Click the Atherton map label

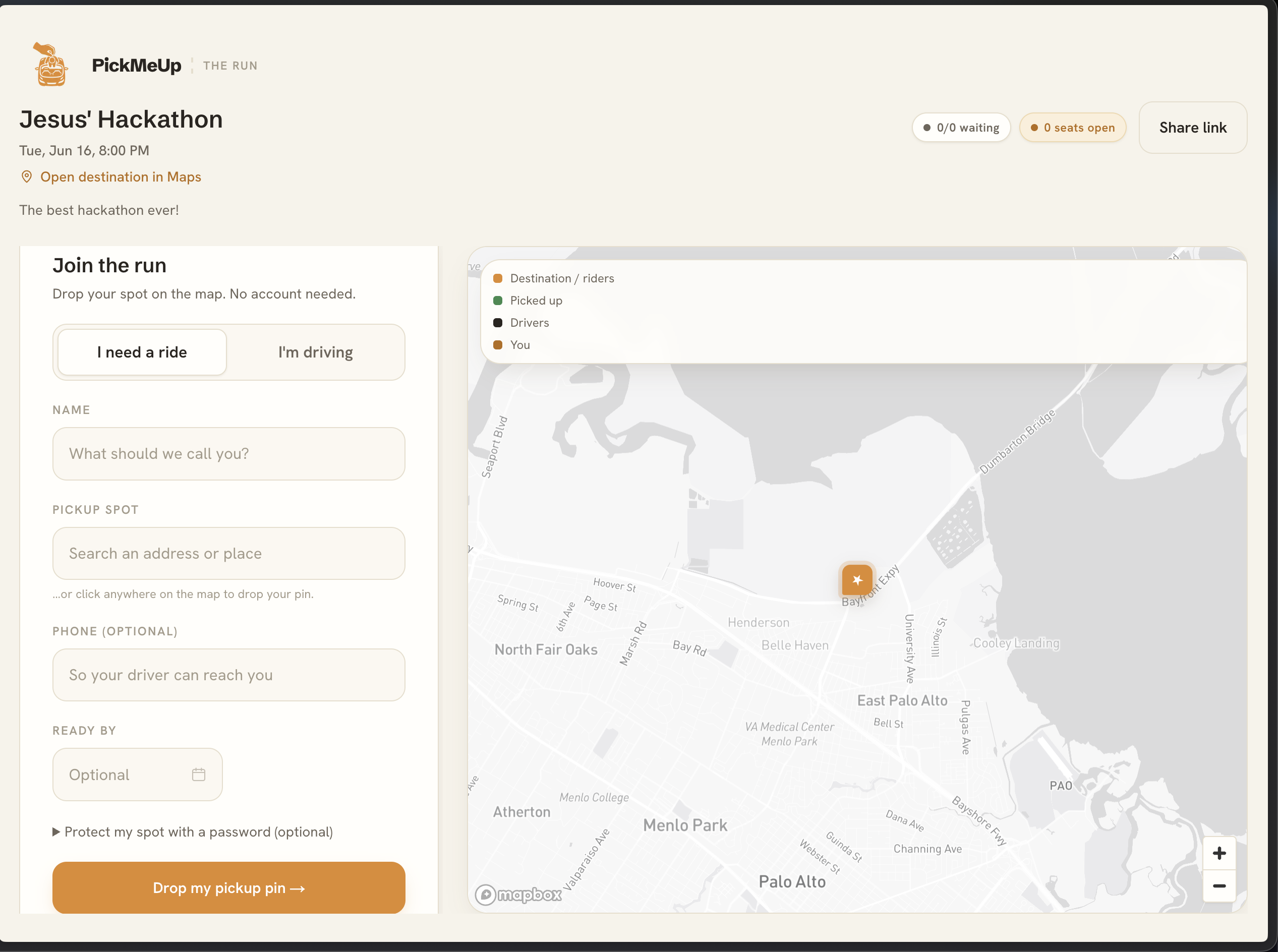(x=521, y=812)
